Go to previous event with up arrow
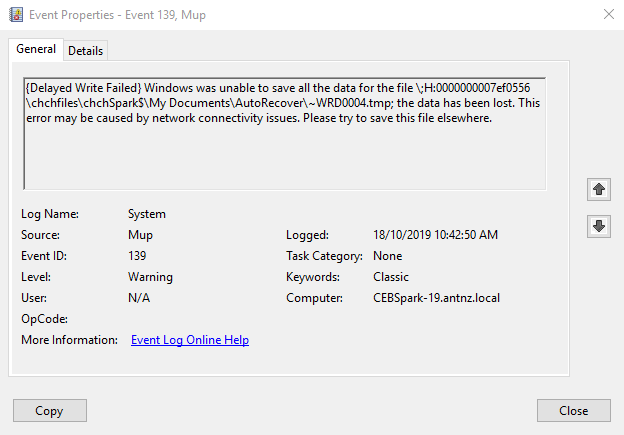Screen dimensions: 624x435 599,189
